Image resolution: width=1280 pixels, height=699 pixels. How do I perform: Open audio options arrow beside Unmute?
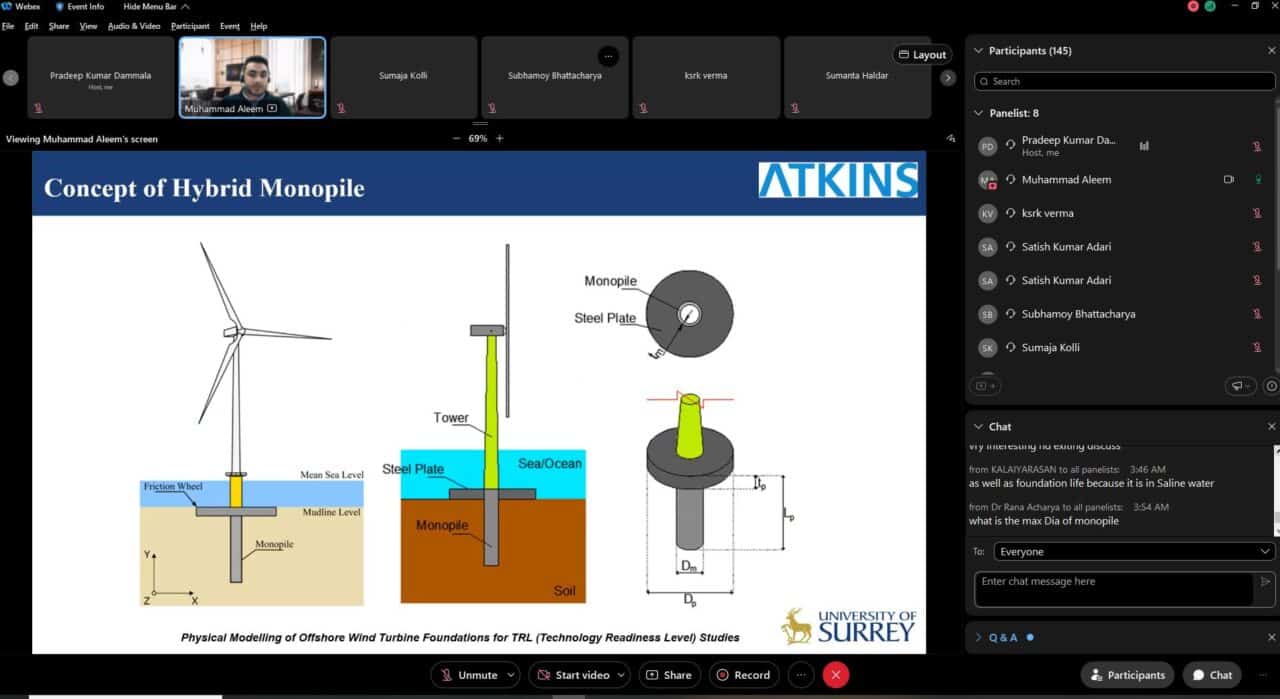pyautogui.click(x=513, y=675)
